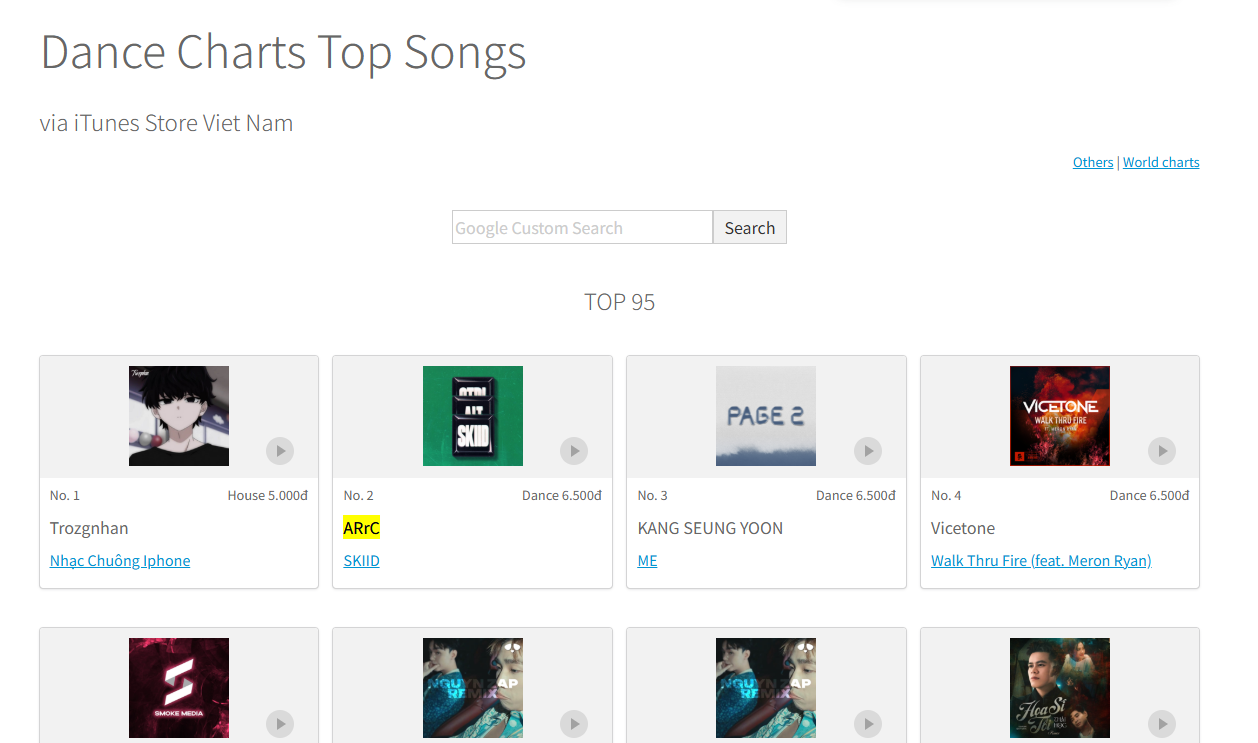Screen dimensions: 1258x743
Task: Go to the Others charts link
Action: [1093, 163]
